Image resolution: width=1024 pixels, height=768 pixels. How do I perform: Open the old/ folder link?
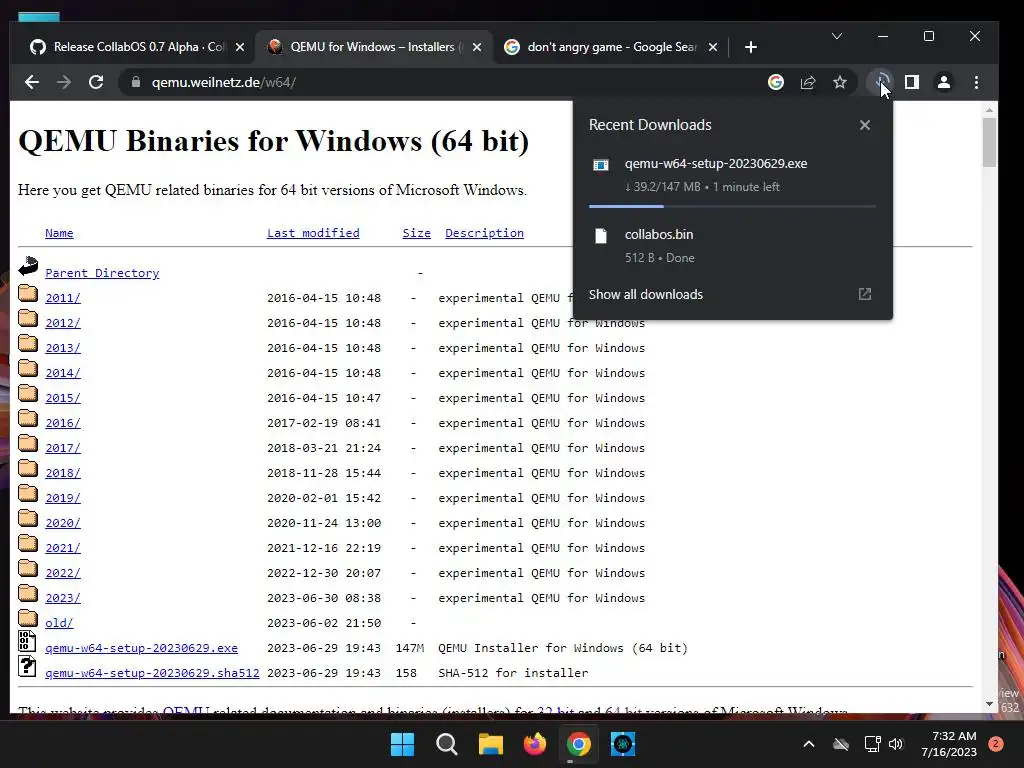pos(59,623)
